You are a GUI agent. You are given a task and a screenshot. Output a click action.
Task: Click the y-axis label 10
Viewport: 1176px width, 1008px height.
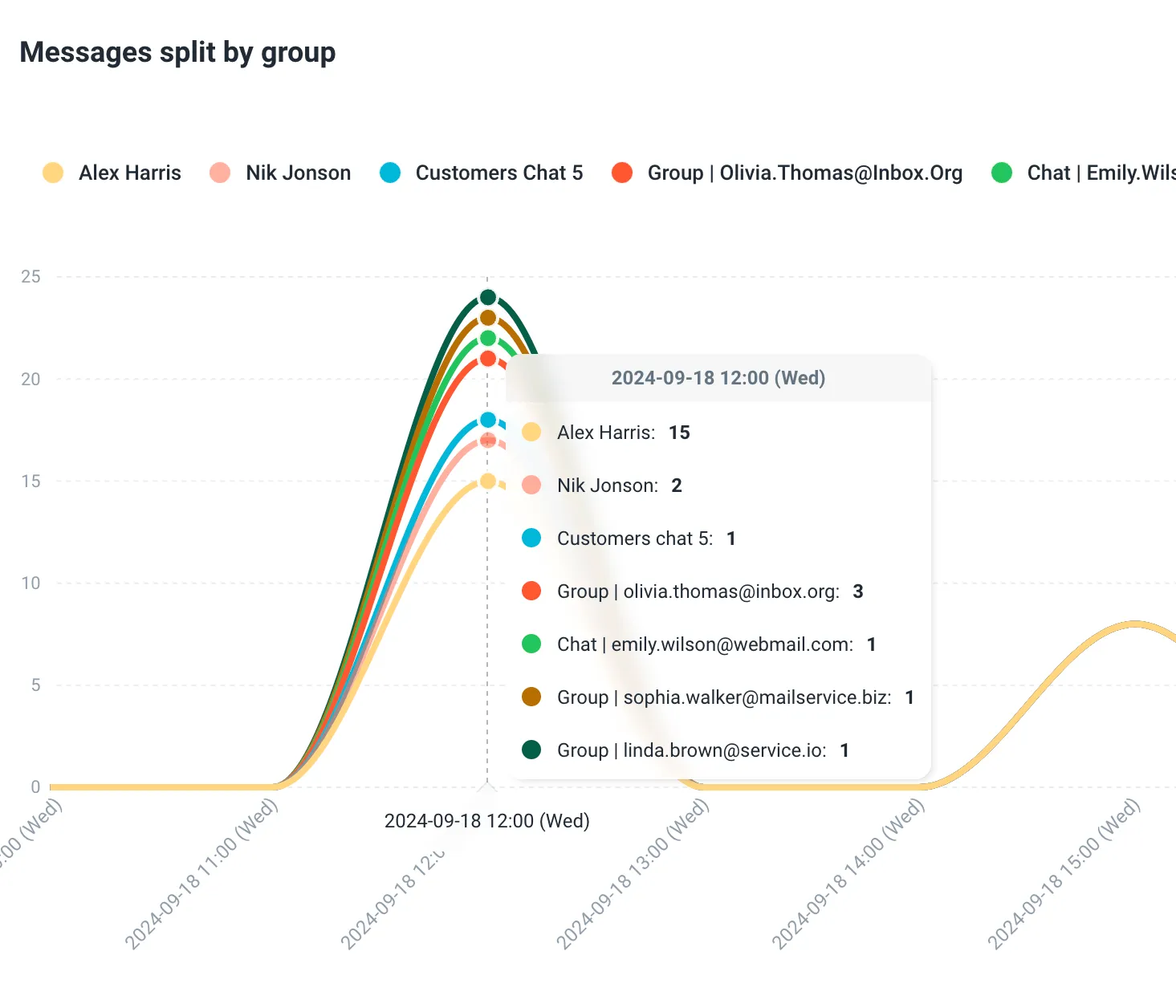(31, 583)
